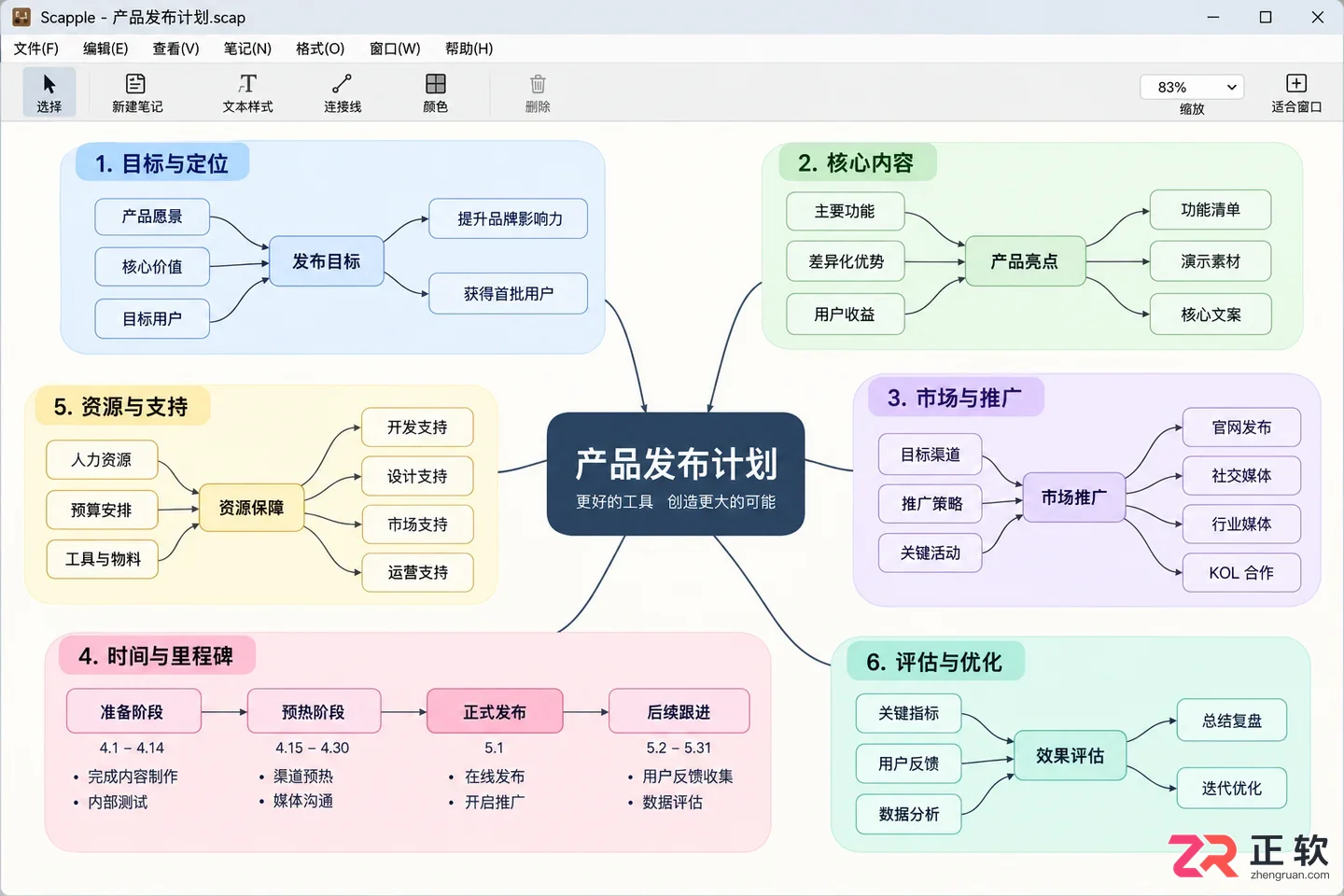Expand the 83% zoom dropdown
This screenshot has height=896, width=1344.
tap(1192, 87)
